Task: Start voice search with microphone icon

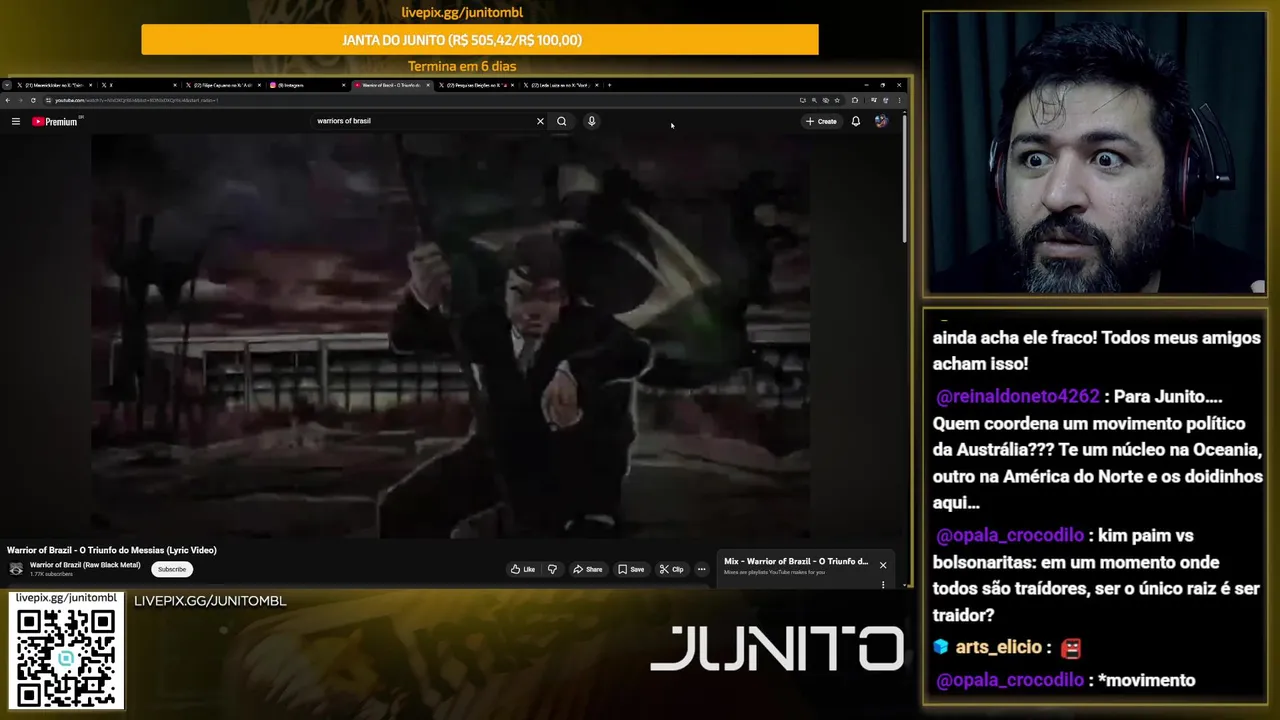Action: pyautogui.click(x=591, y=121)
